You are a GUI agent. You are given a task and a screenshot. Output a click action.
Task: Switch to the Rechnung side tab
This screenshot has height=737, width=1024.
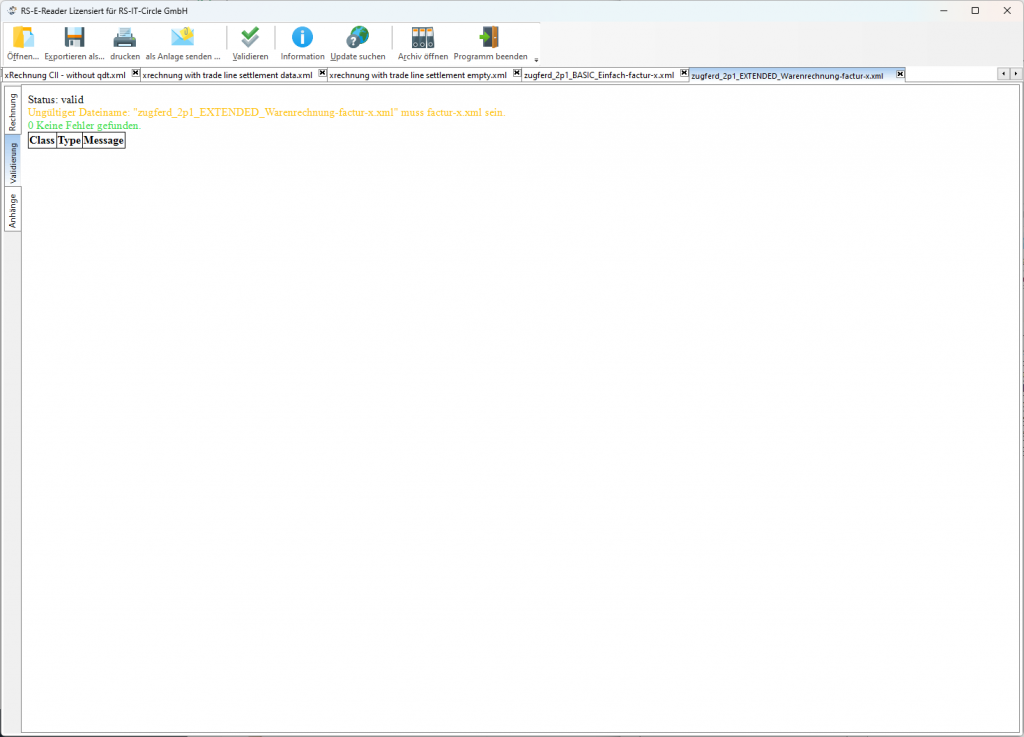point(13,111)
